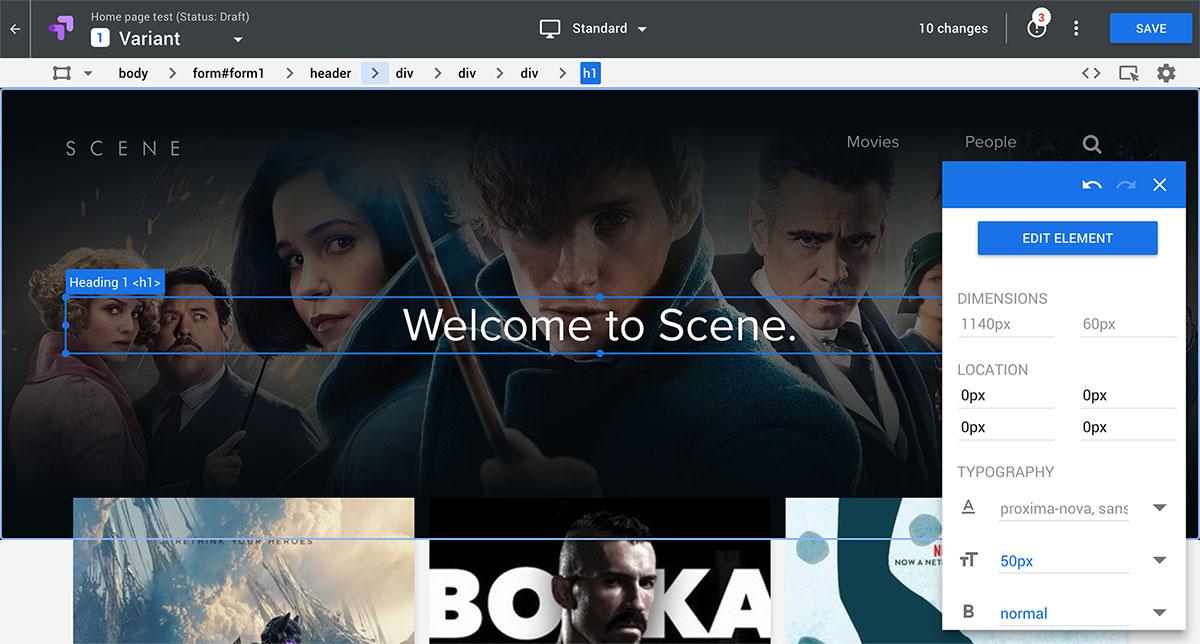Image resolution: width=1200 pixels, height=644 pixels.
Task: Click the bold B weight icon
Action: coord(968,612)
